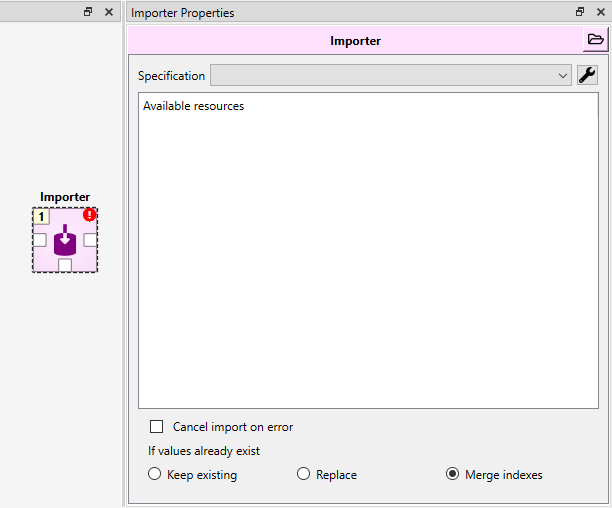Click the Available resources list header

click(194, 106)
